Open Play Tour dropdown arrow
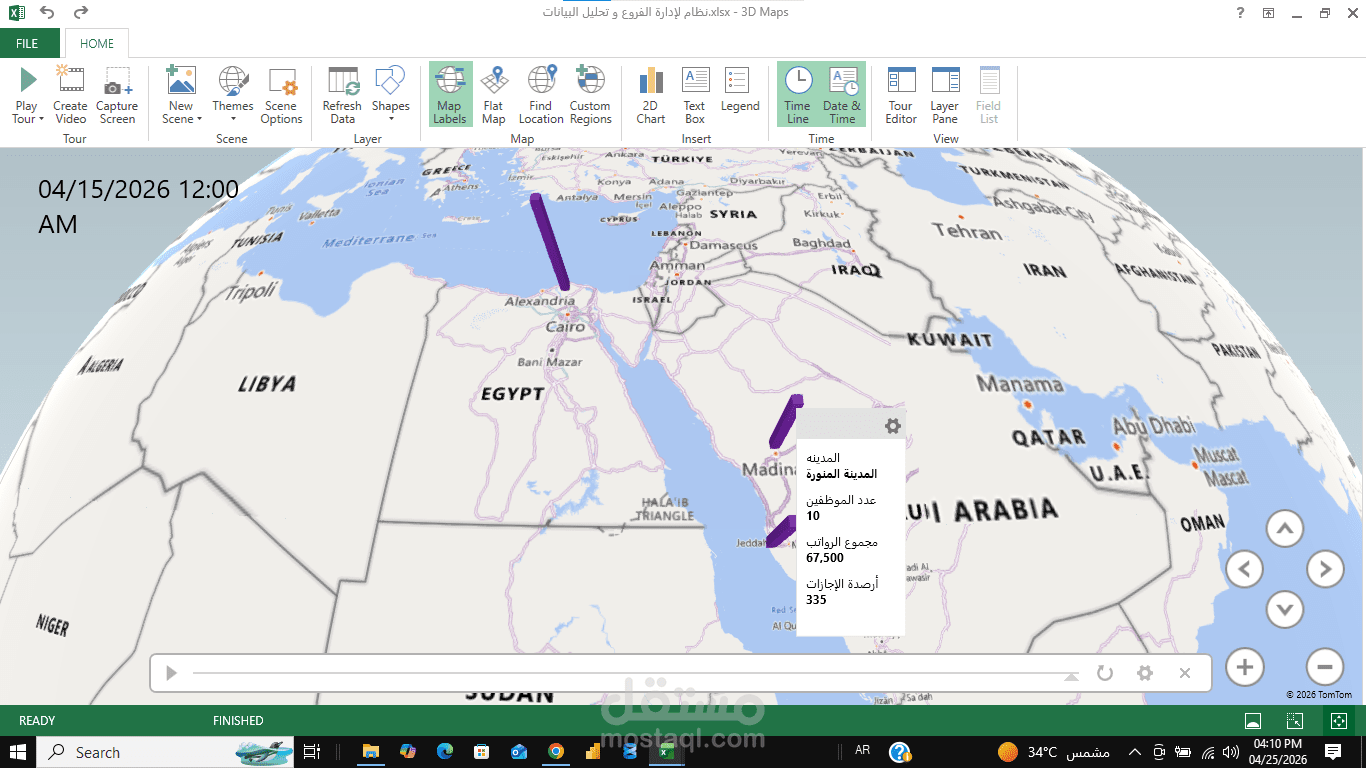 [42, 119]
